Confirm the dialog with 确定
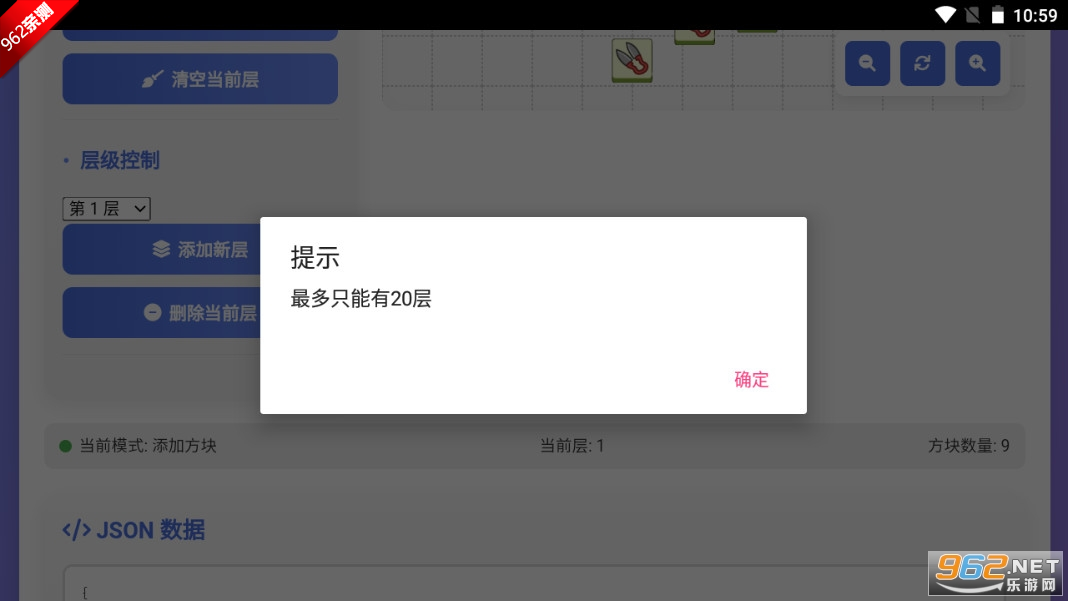 pyautogui.click(x=751, y=380)
